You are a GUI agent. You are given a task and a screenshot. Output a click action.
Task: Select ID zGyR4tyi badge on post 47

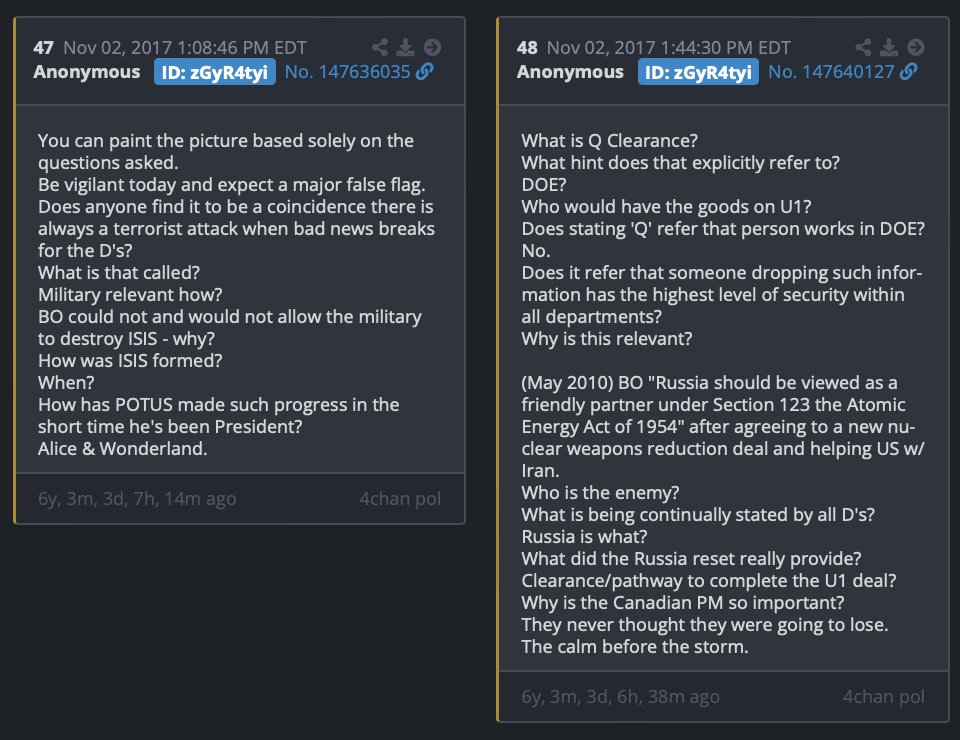click(x=214, y=72)
